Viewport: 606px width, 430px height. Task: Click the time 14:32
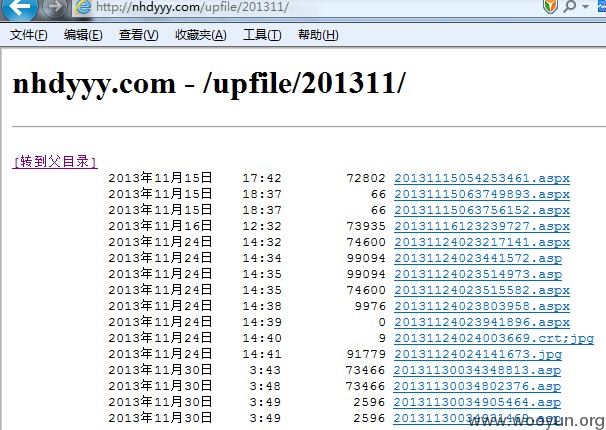point(262,242)
